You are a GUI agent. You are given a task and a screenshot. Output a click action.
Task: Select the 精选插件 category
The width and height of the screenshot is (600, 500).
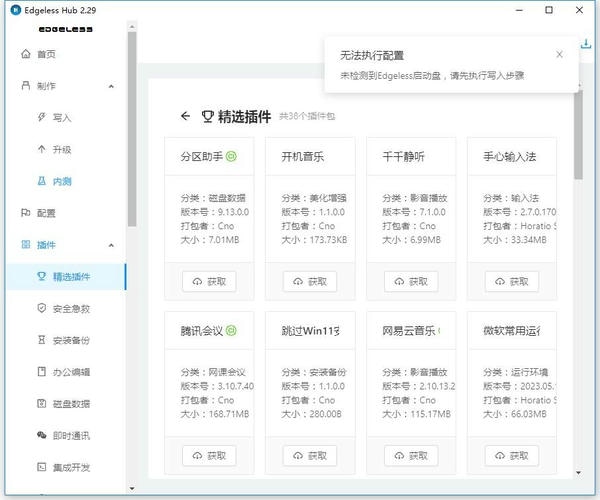click(66, 277)
